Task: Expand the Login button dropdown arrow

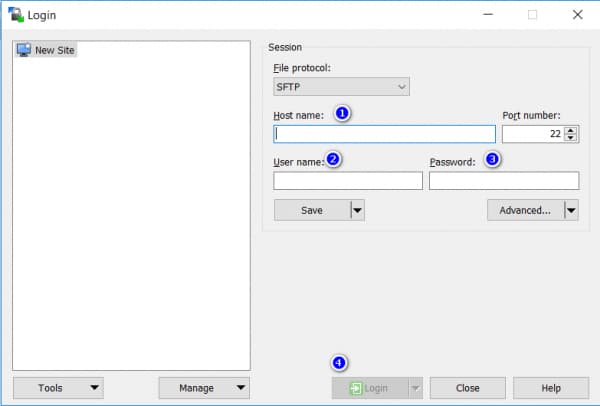Action: tap(416, 388)
